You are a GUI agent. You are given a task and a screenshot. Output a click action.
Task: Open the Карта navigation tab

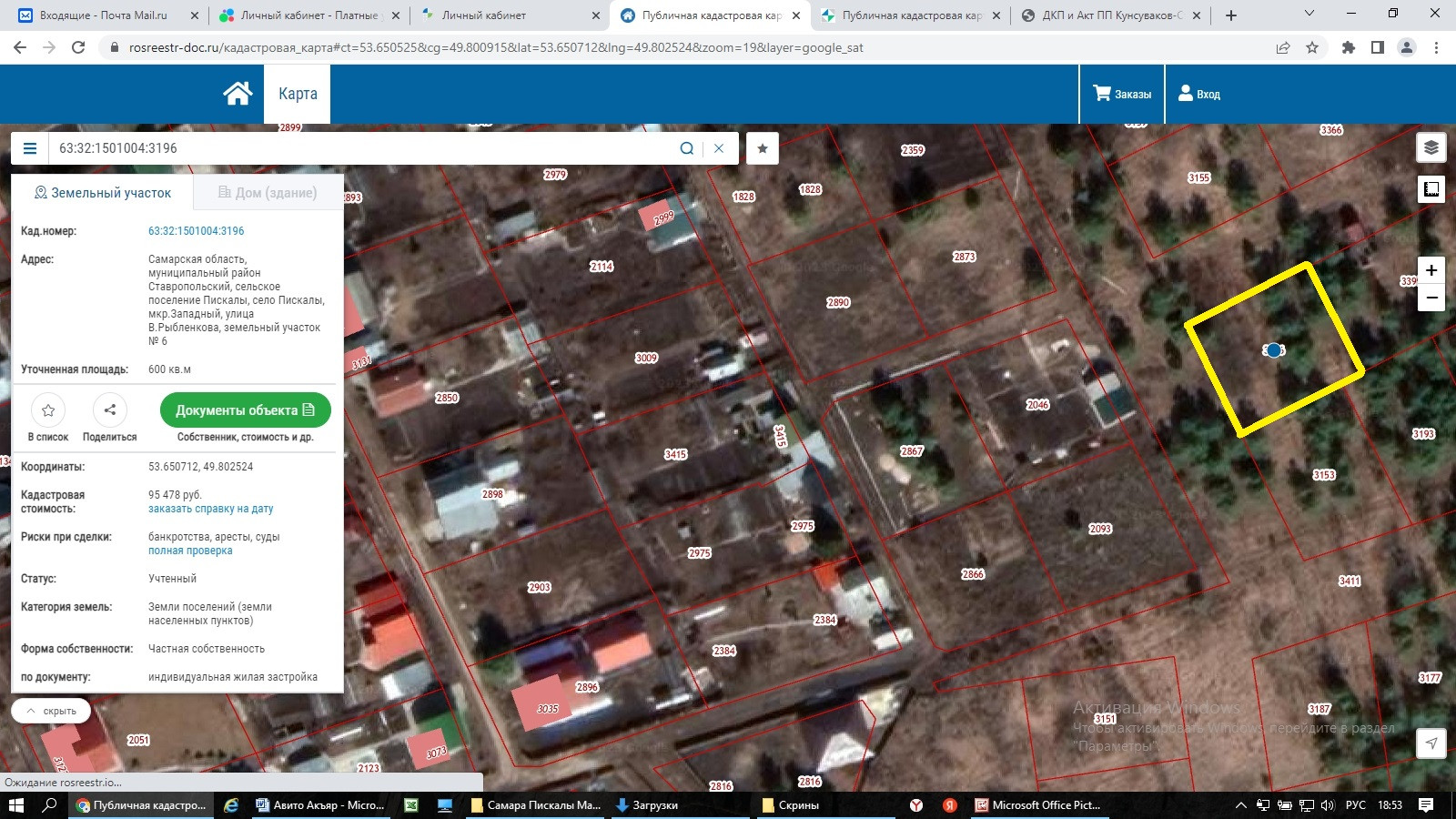[x=298, y=94]
